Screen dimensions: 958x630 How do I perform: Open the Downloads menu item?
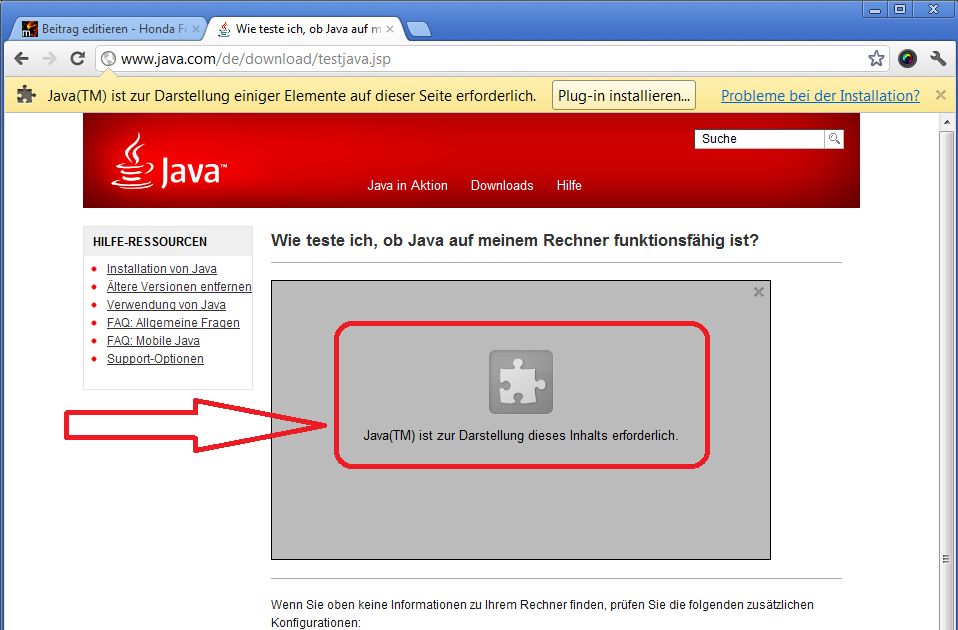[x=502, y=186]
